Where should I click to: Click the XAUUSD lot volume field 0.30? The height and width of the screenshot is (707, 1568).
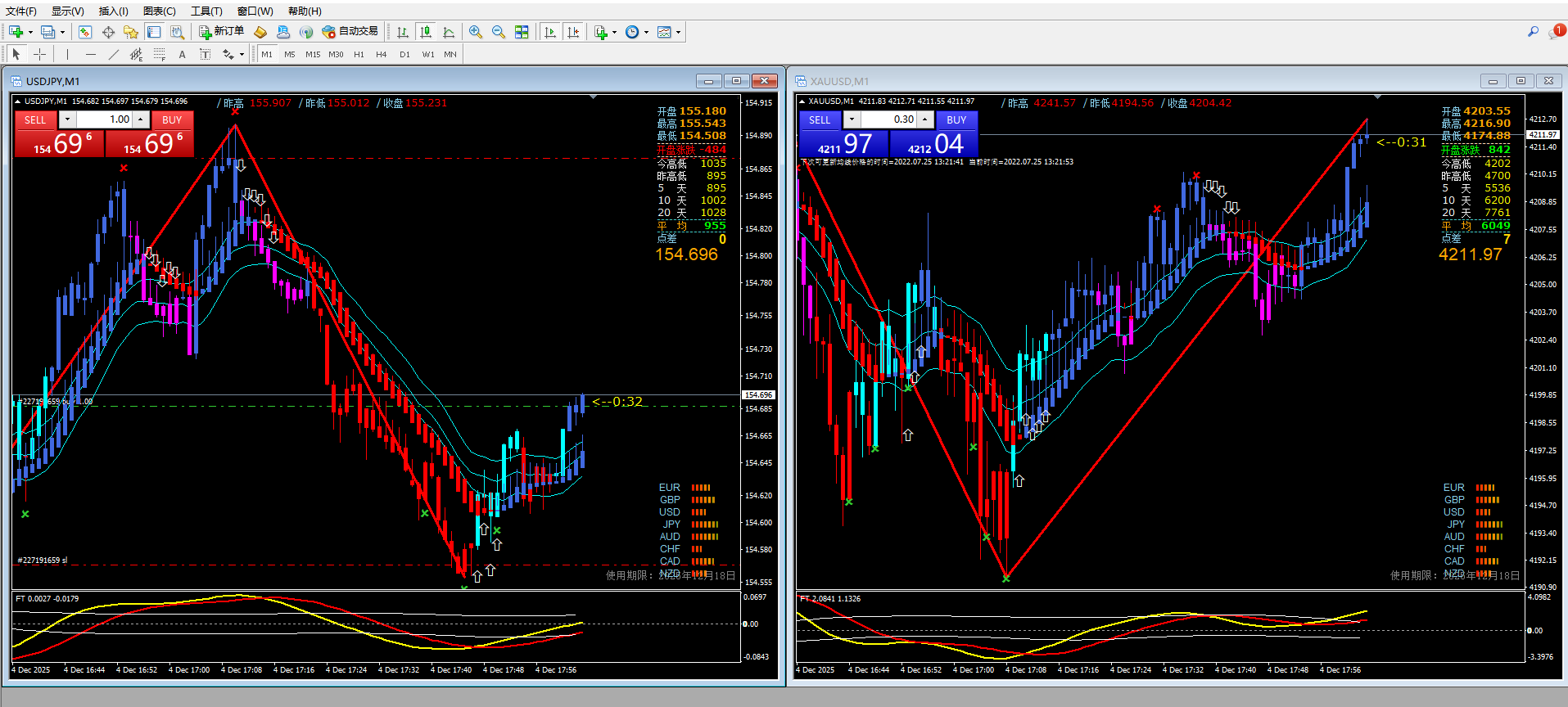point(888,119)
